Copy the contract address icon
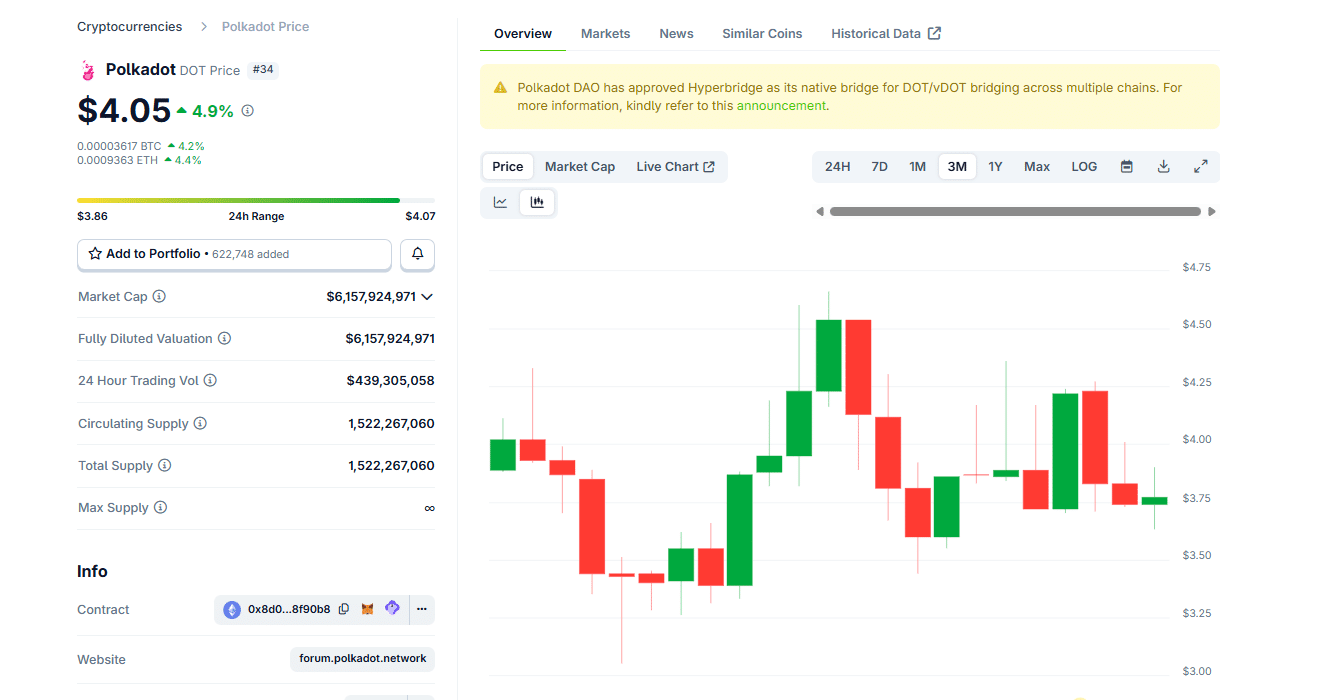This screenshot has width=1331, height=700. 344,609
